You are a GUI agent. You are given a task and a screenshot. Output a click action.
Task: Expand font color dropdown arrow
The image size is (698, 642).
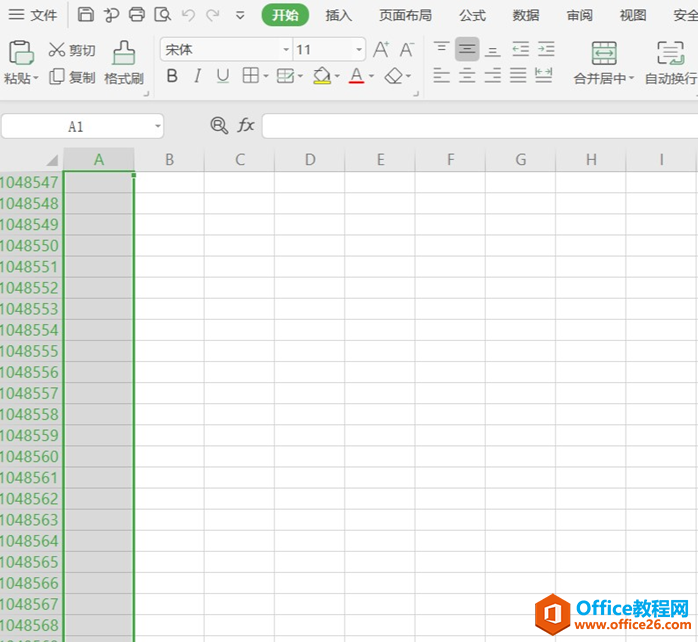pyautogui.click(x=371, y=76)
